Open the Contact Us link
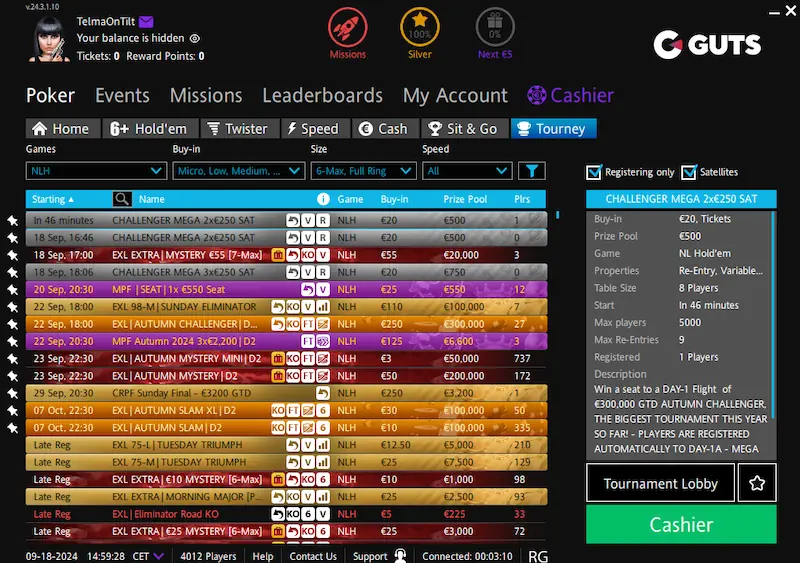Screen dimensions: 800x563 (313, 556)
